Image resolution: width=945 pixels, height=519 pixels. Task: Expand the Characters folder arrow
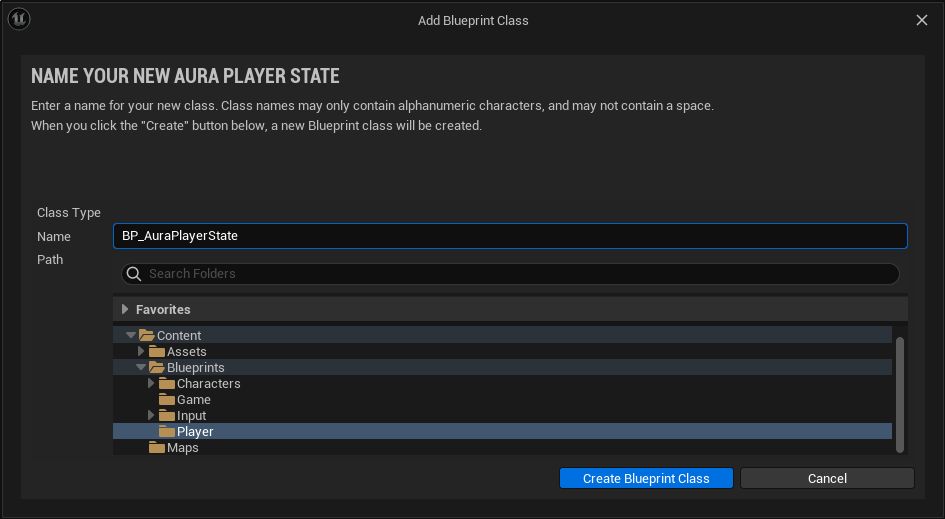(151, 384)
